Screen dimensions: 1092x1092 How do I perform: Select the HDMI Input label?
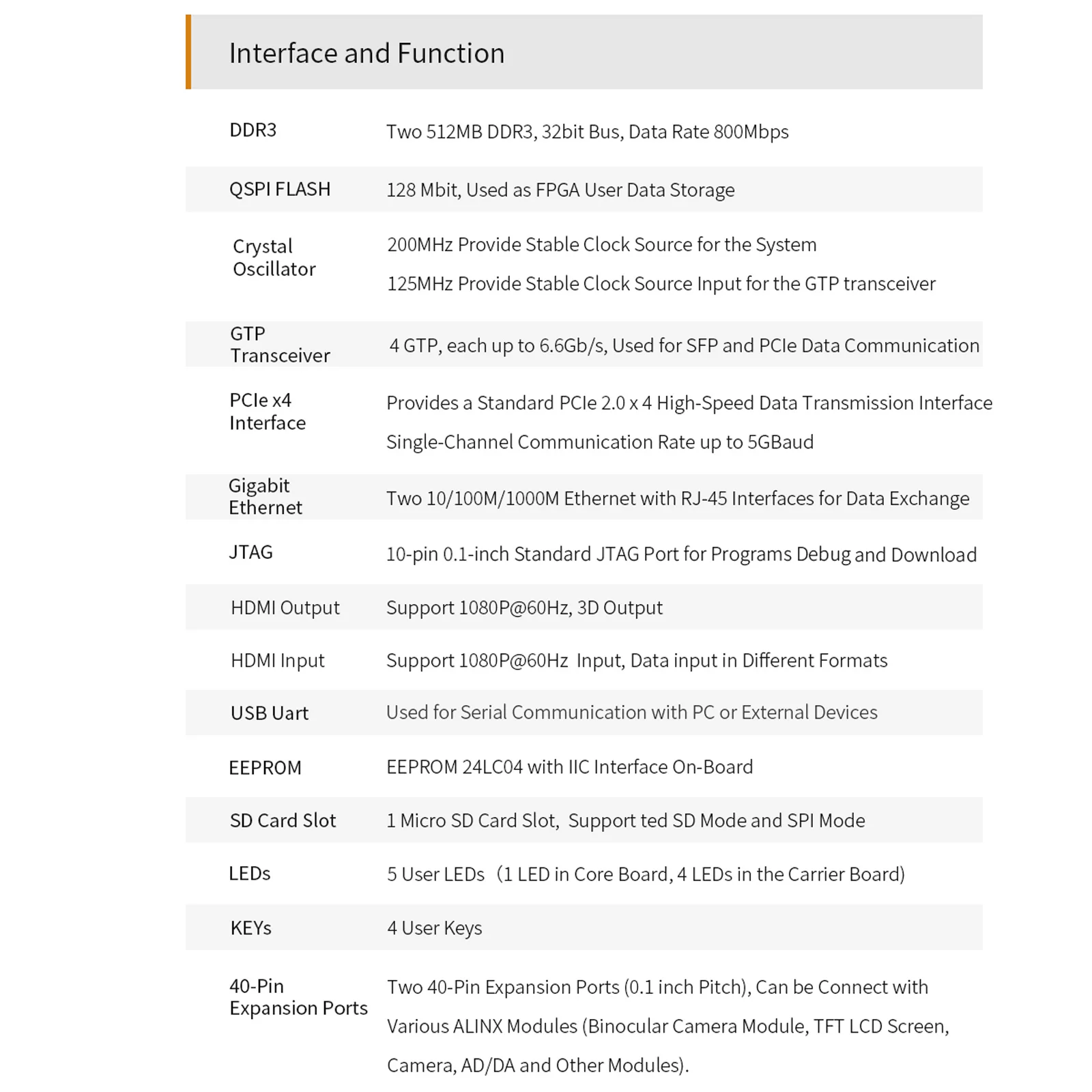coord(278,660)
